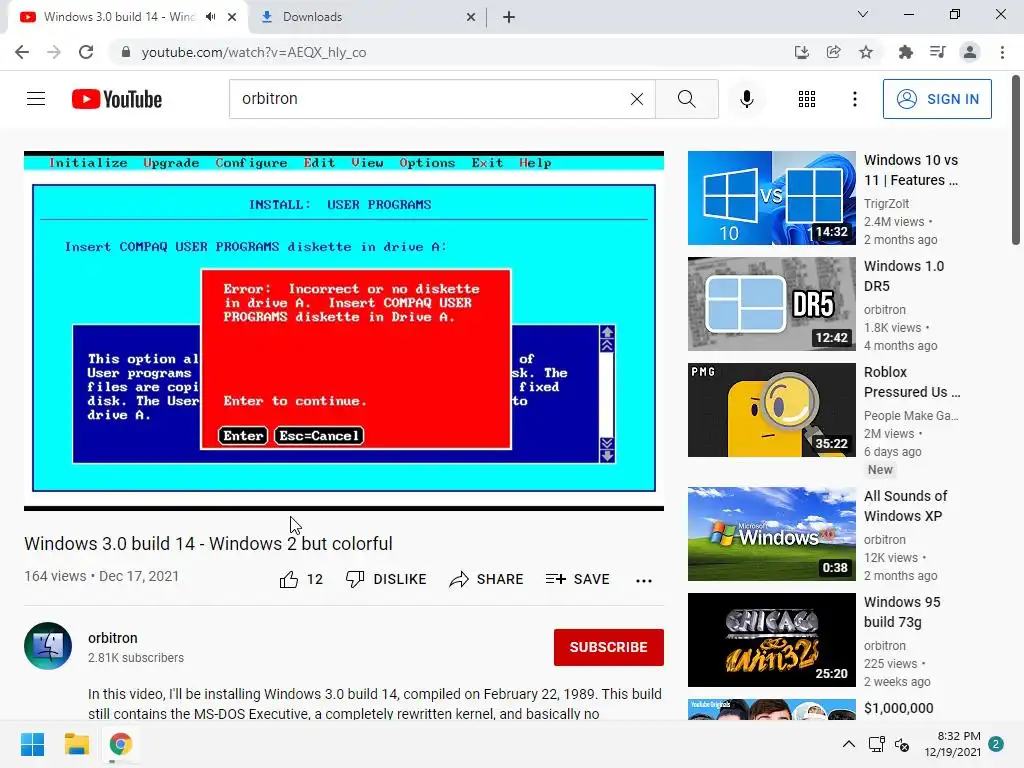Screen dimensions: 1024x768
Task: Mute tab via speaker icon on YouTube tab
Action: [210, 17]
